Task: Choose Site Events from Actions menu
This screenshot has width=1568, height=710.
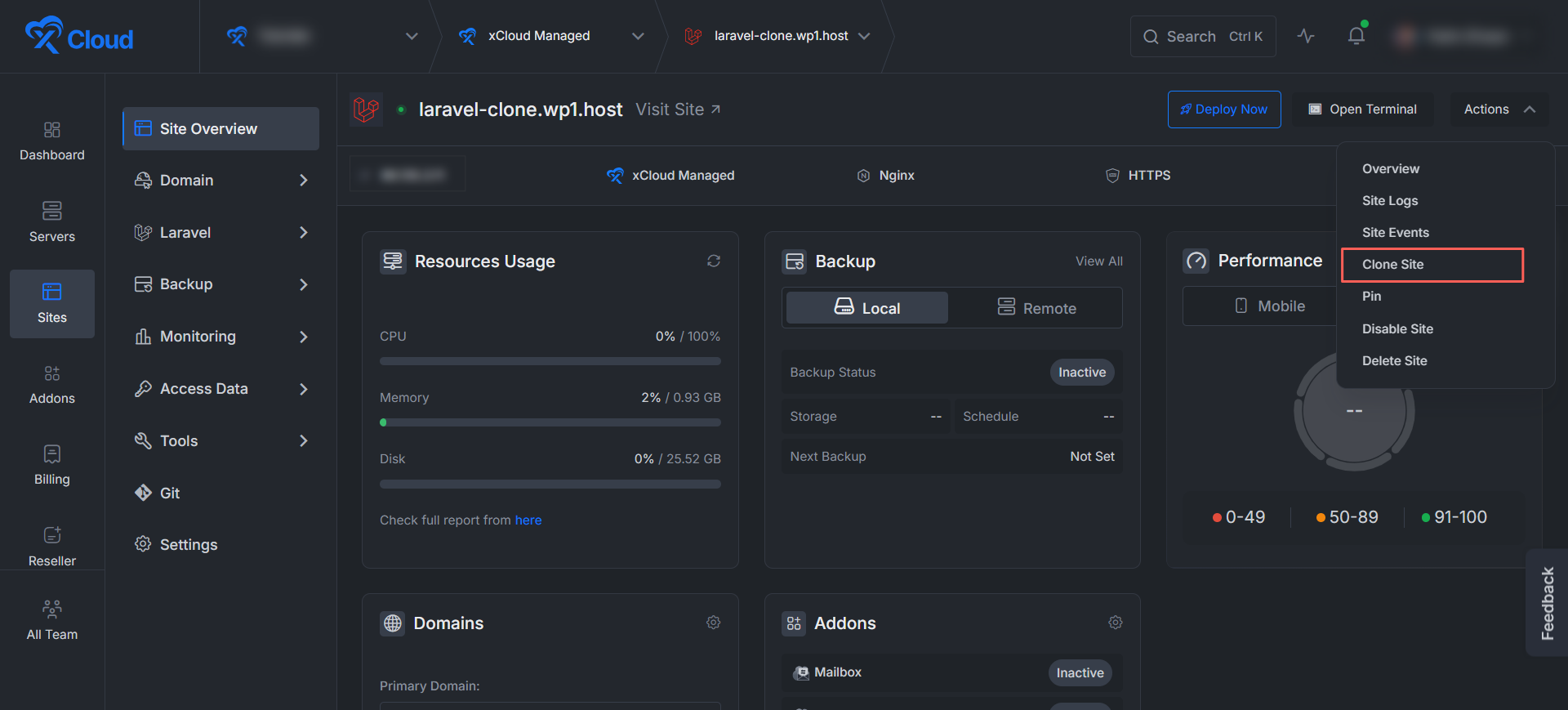Action: tap(1396, 233)
